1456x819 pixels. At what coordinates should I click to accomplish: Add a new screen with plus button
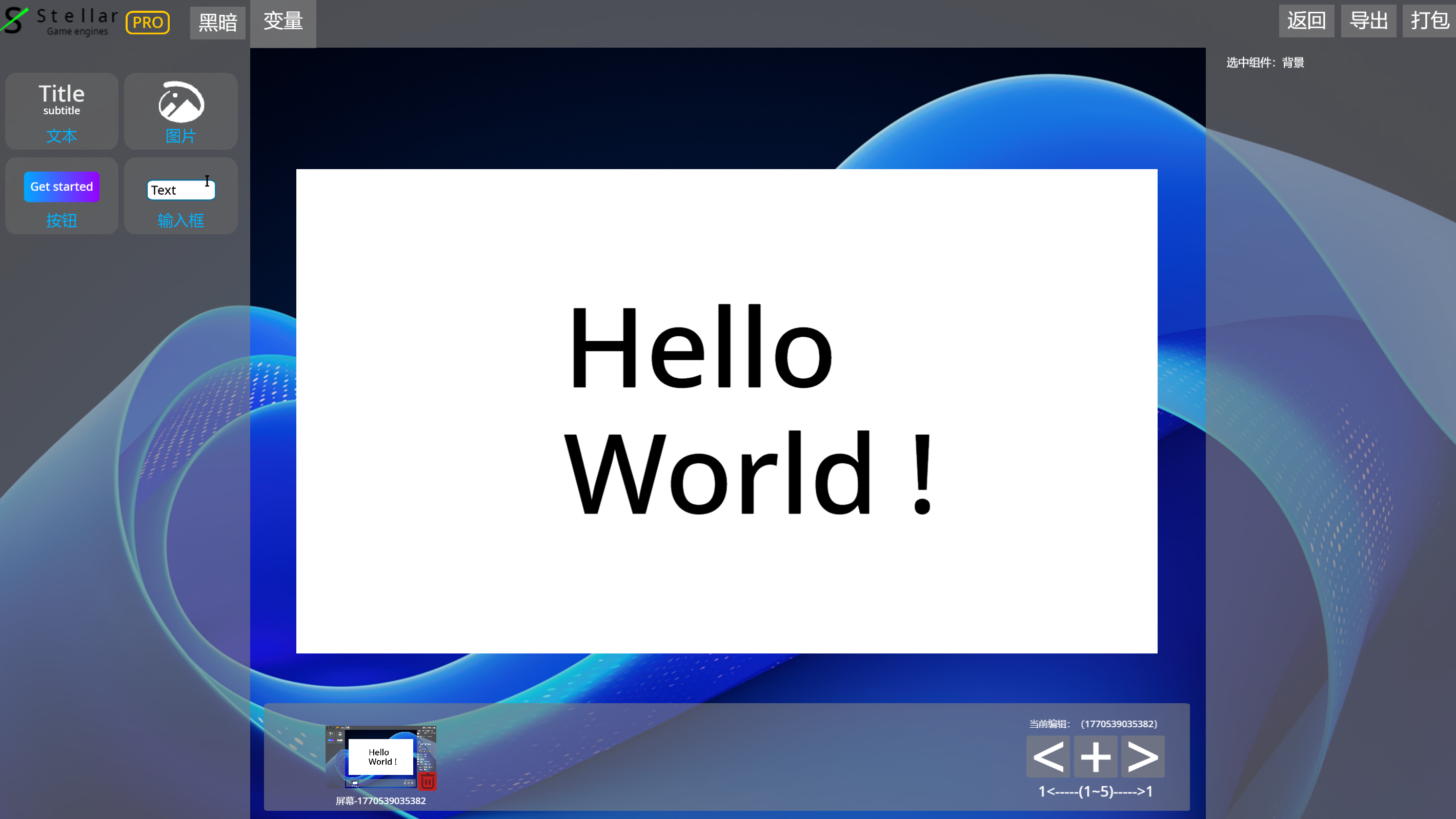1096,757
